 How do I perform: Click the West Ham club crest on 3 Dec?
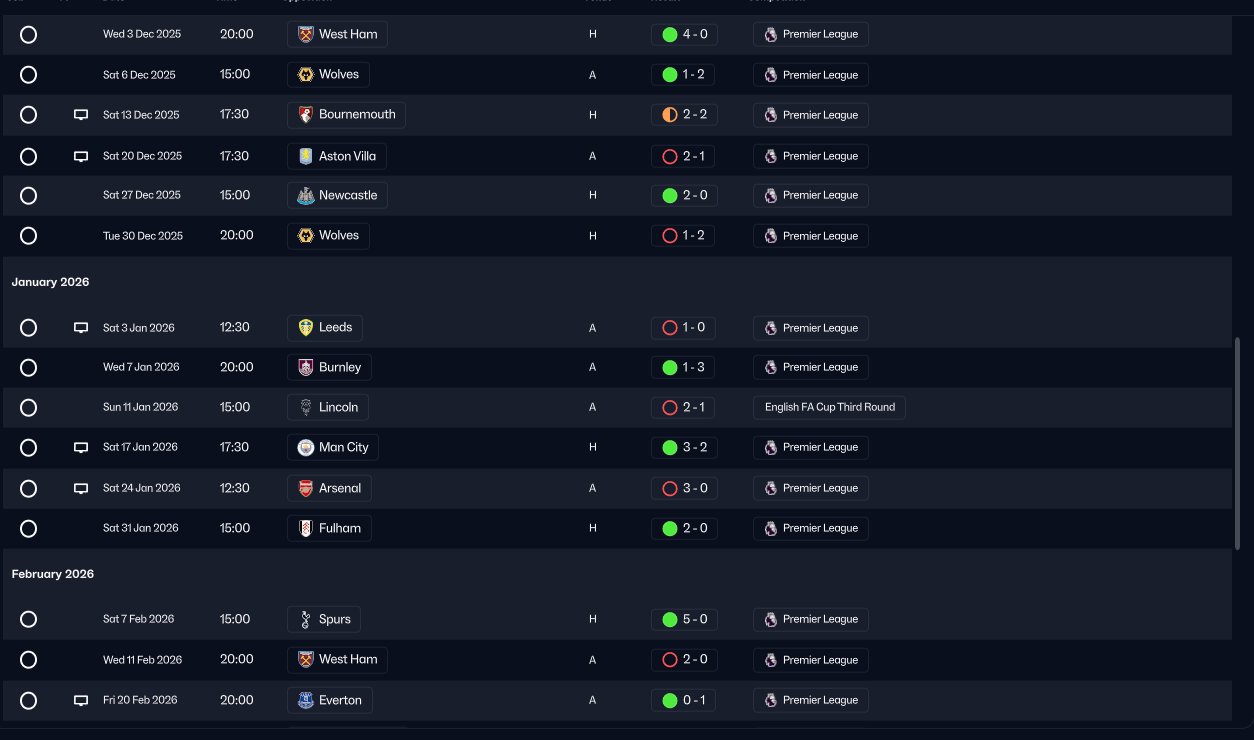click(306, 34)
